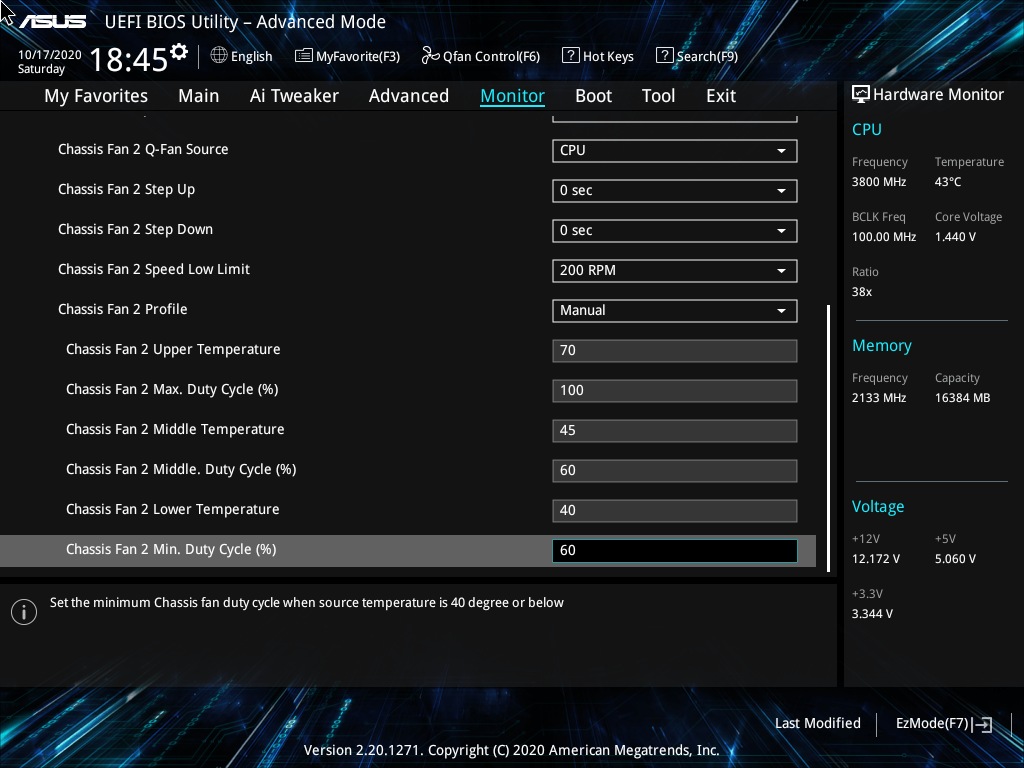
Task: Select Chassis Fan 2 Speed Low Limit label
Action: (154, 269)
